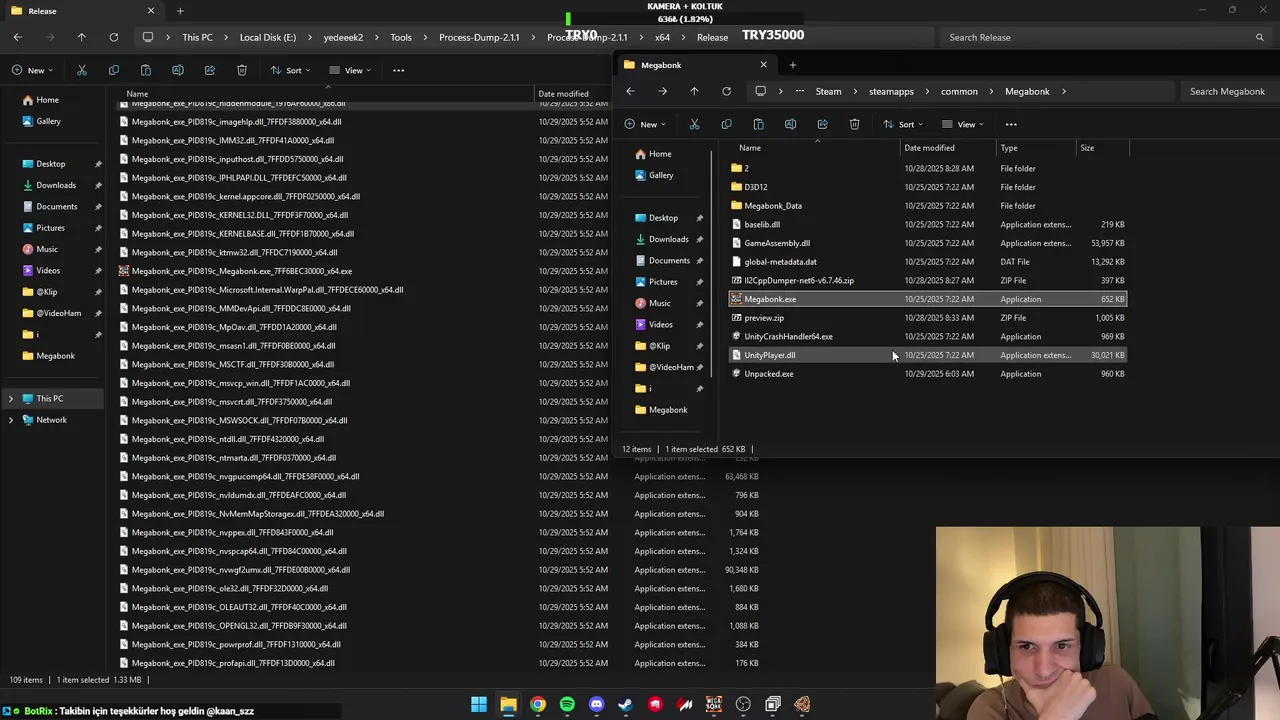
Task: Show hidden breadcrumb folders in Megabonk window
Action: 799,91
